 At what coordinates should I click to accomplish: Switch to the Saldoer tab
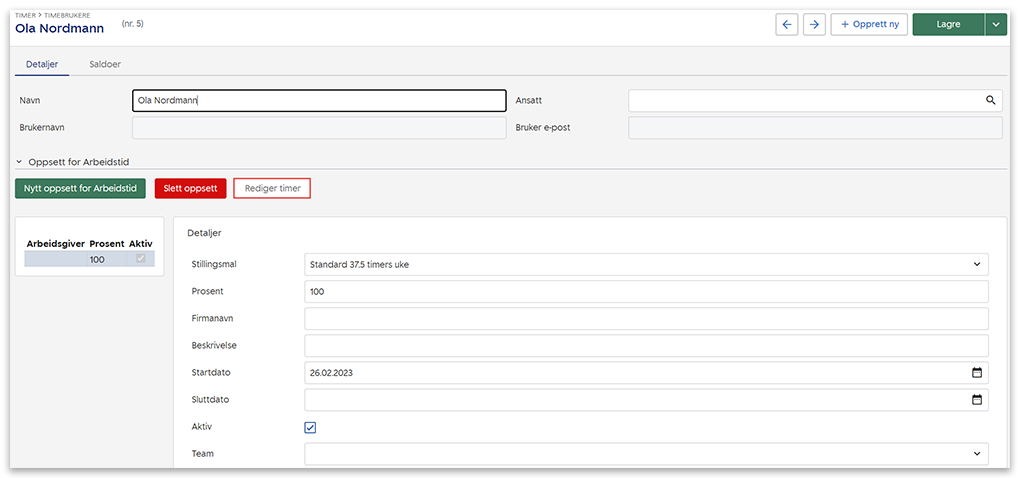[x=106, y=65]
